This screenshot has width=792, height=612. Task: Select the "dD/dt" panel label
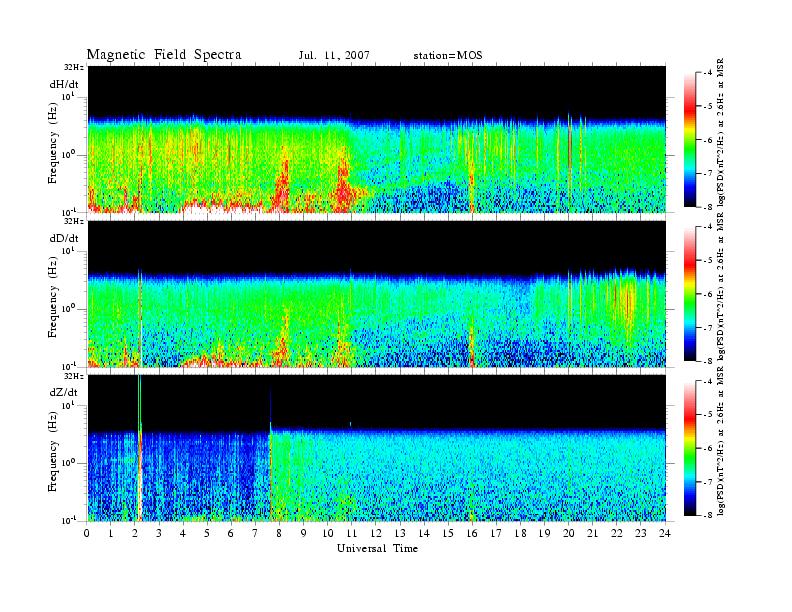64,238
